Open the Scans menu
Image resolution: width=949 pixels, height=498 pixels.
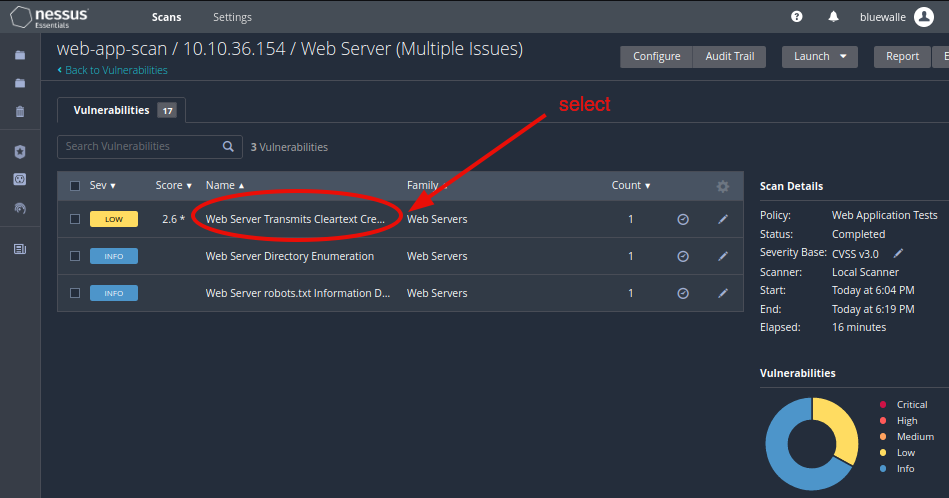(x=166, y=17)
